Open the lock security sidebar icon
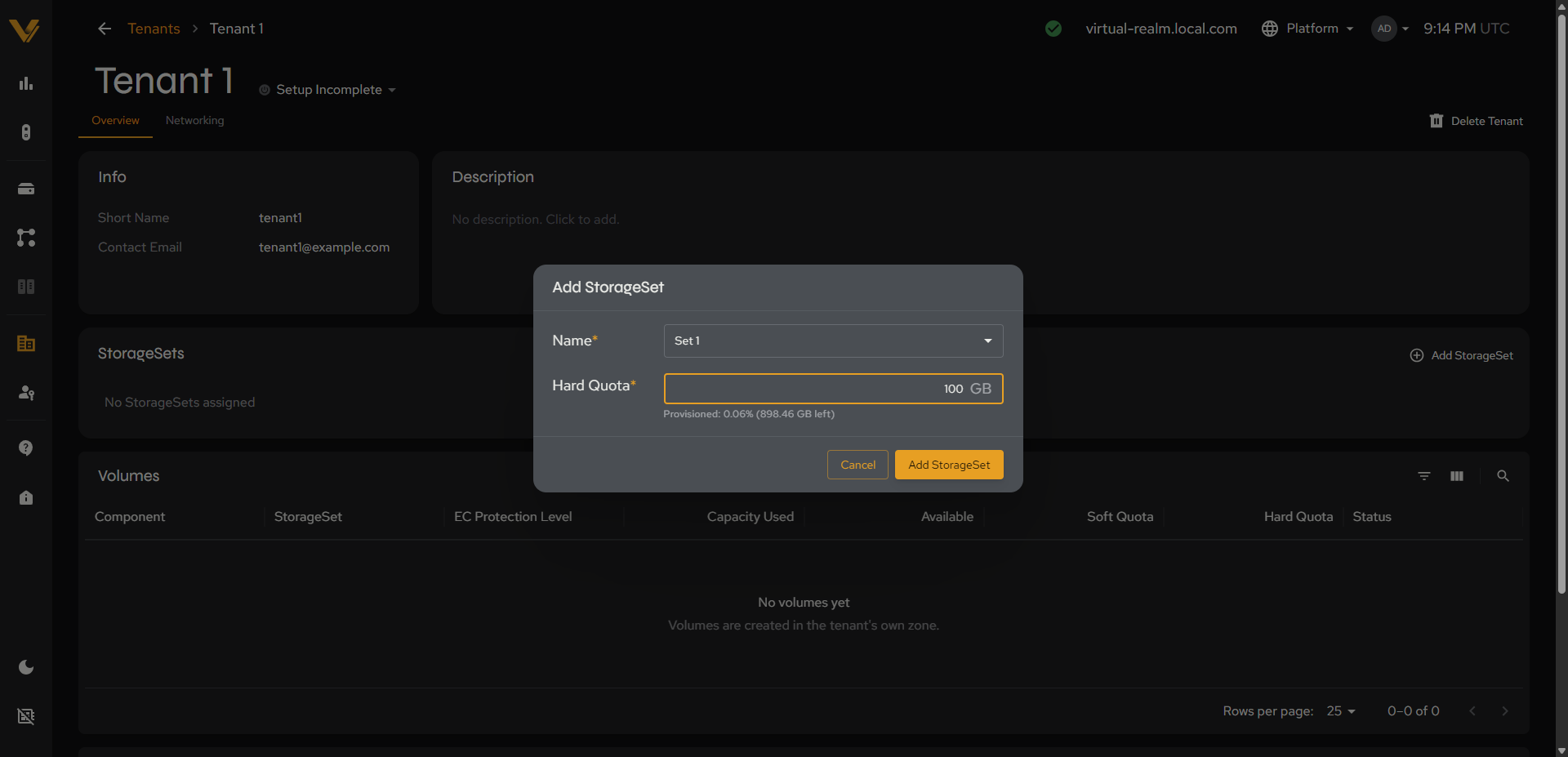The height and width of the screenshot is (757, 1568). [26, 497]
